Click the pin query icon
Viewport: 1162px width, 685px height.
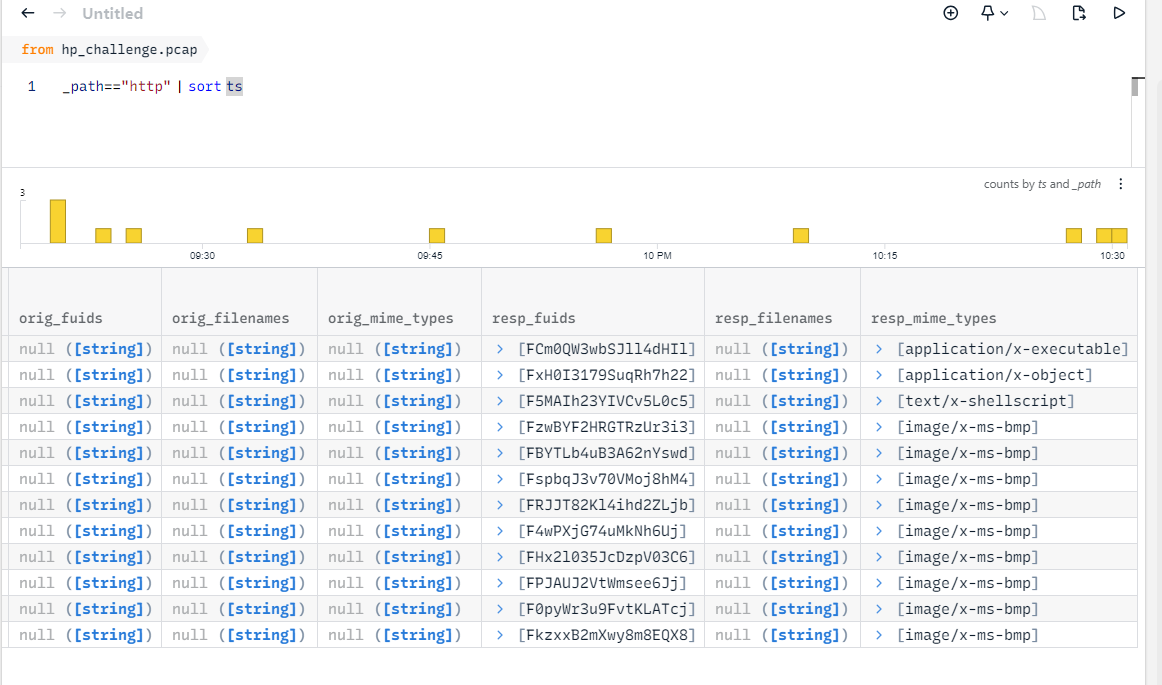pos(987,13)
